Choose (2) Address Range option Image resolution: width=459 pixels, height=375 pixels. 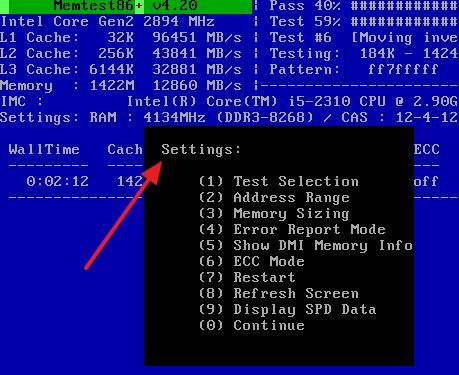point(274,198)
